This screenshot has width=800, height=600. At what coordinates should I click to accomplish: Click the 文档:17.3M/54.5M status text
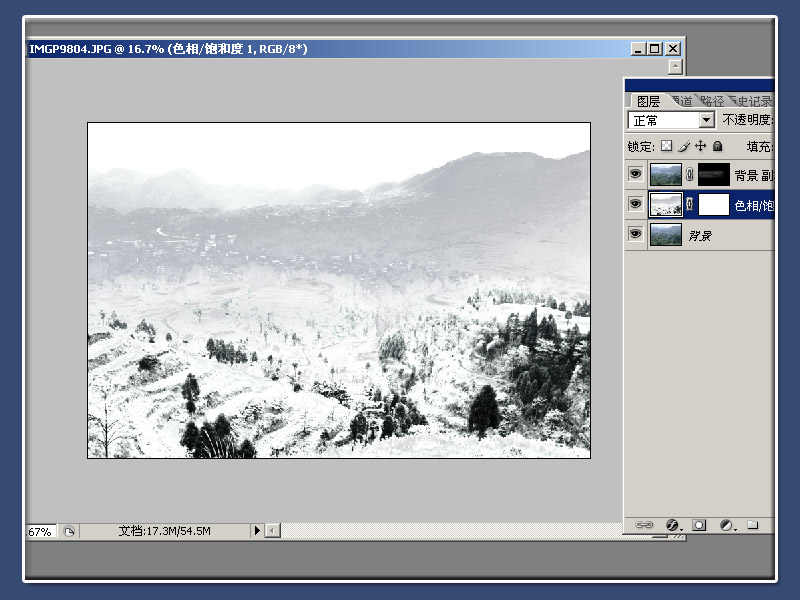(x=164, y=531)
